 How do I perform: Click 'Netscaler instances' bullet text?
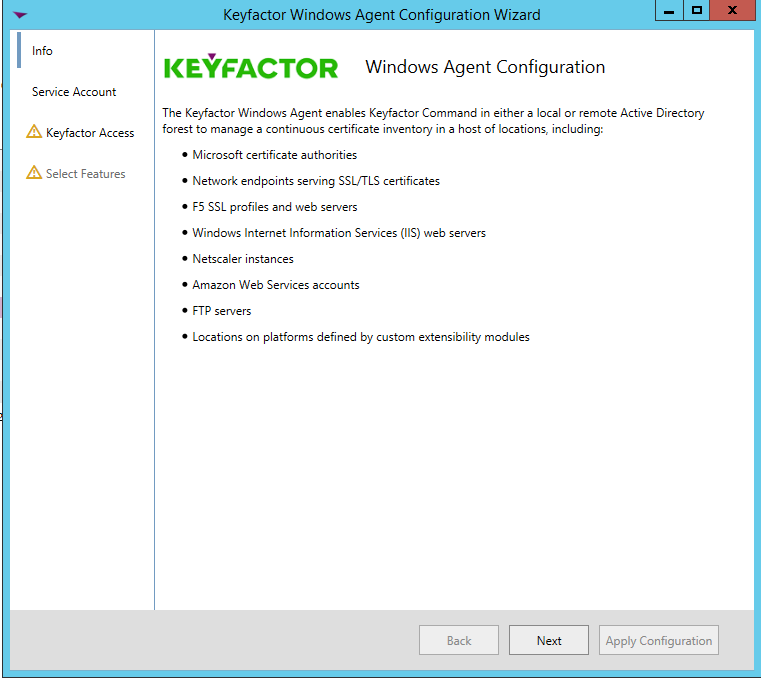pos(243,259)
